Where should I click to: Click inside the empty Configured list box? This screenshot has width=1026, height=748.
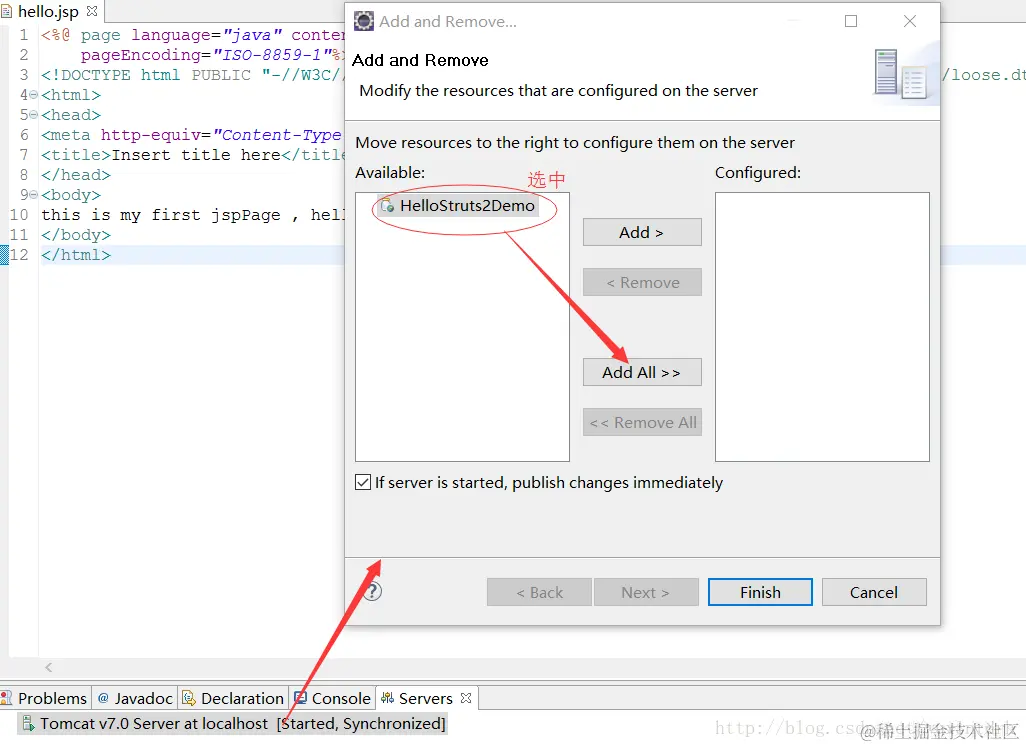coord(822,327)
